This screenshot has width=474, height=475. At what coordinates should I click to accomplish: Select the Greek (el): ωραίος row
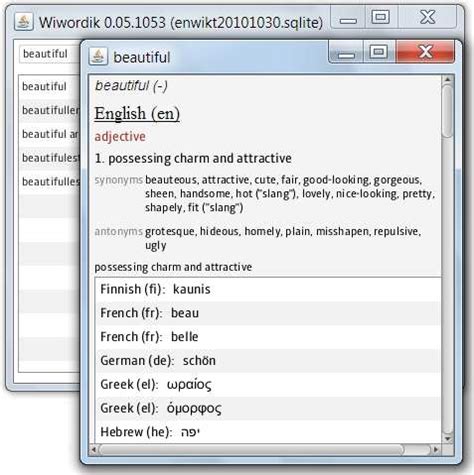(268, 385)
